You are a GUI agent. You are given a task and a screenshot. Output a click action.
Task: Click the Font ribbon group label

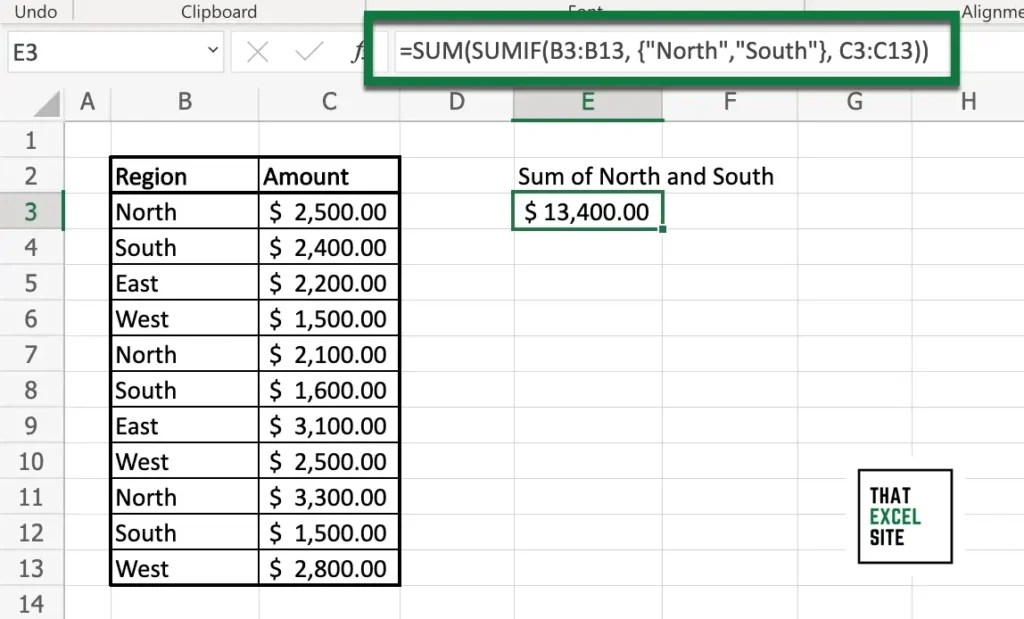[x=586, y=11]
